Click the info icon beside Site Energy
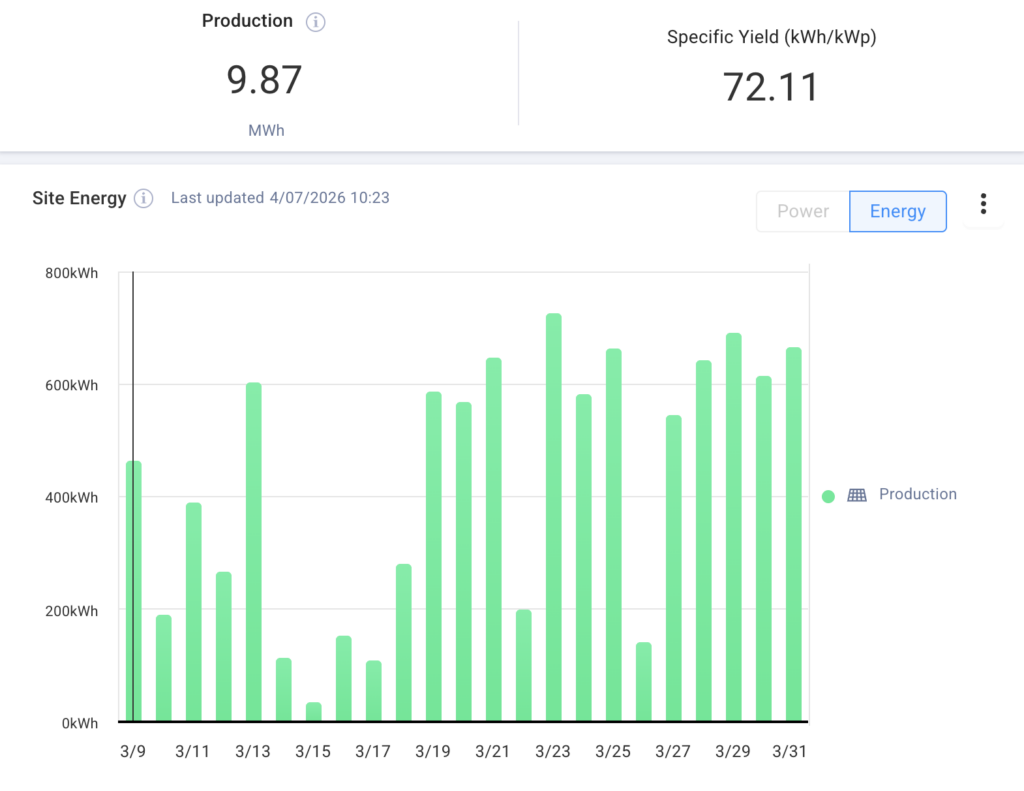Screen dimensions: 1024x791 [144, 198]
